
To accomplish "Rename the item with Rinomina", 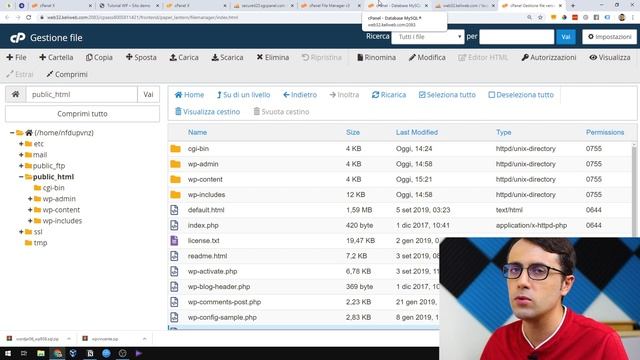I will (x=376, y=58).
